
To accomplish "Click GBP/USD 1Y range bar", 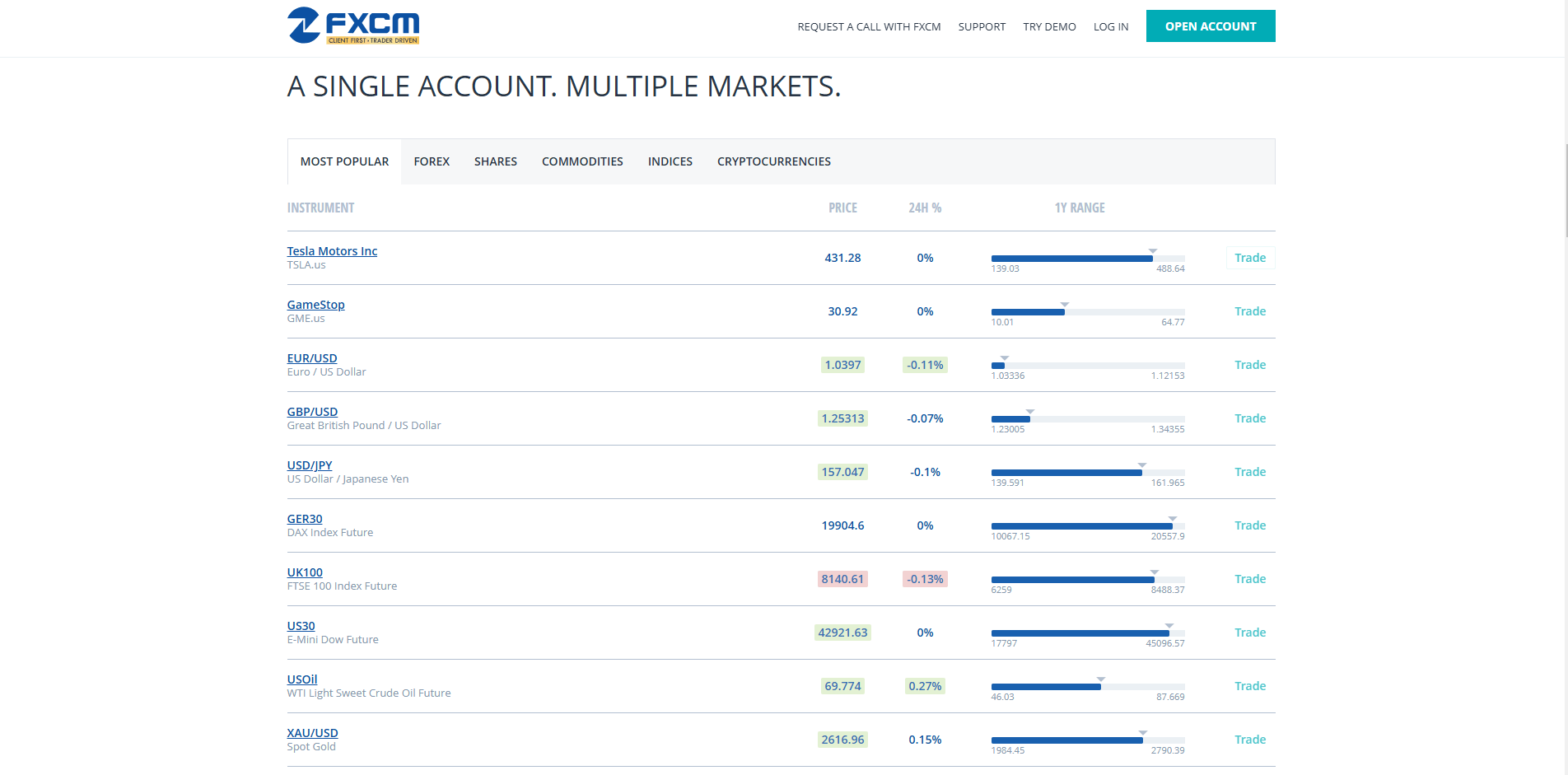I will [1088, 419].
